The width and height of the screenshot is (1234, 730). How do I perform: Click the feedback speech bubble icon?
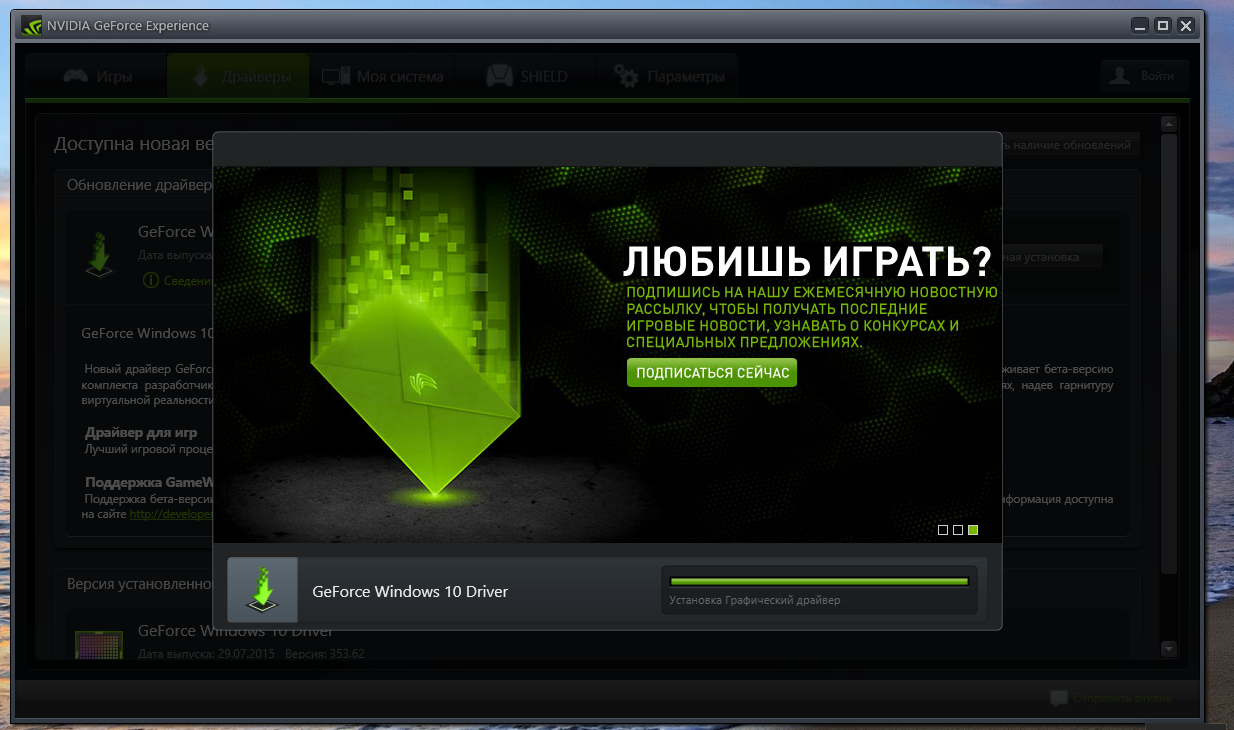pos(1059,698)
